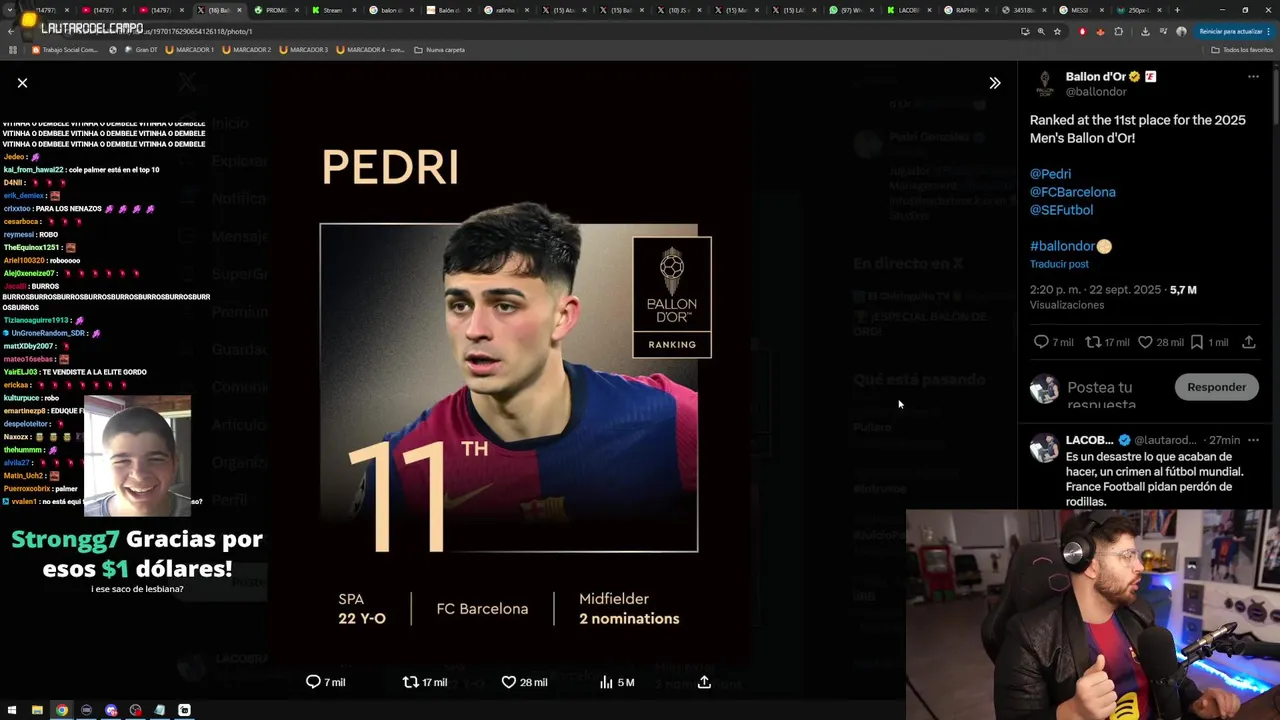Click the repost icon showing 17 mil in sidebar
The width and height of the screenshot is (1280, 720).
[1093, 342]
